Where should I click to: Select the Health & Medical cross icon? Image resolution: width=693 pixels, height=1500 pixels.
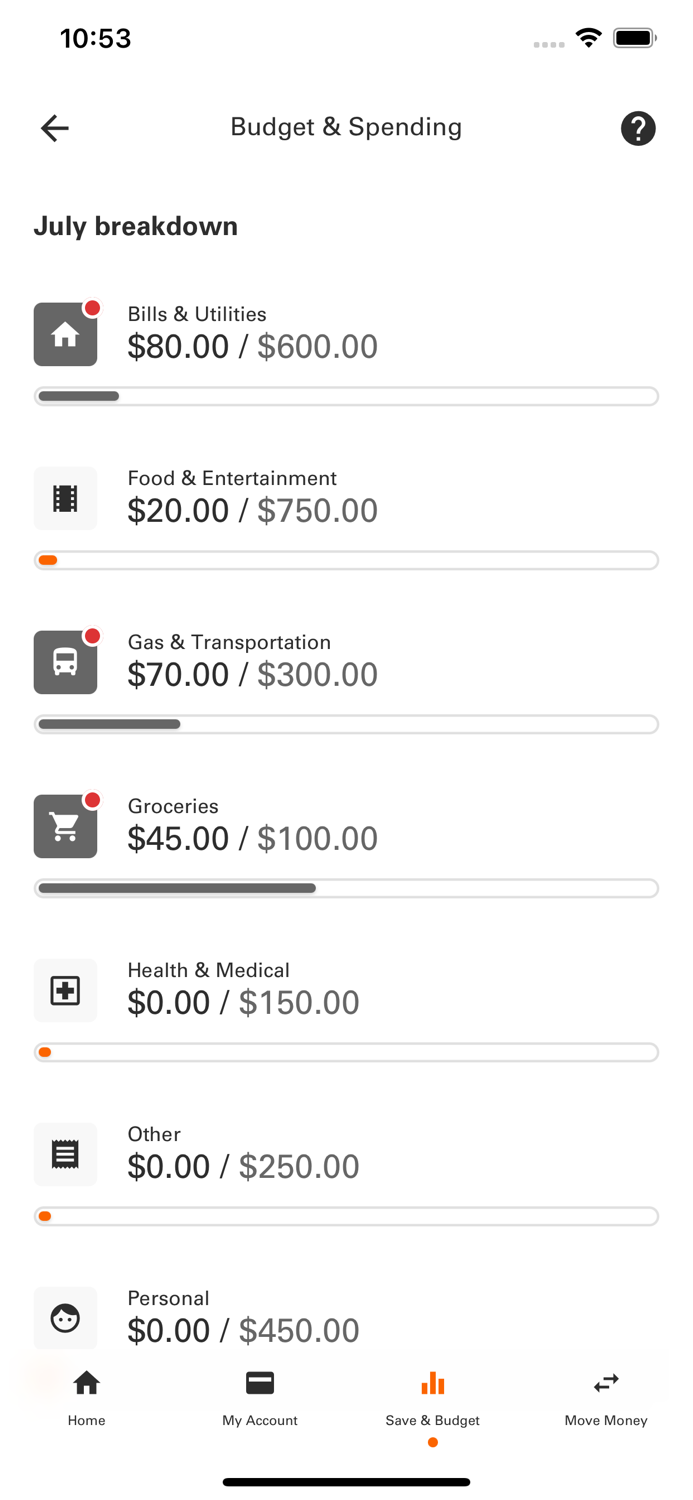65,990
